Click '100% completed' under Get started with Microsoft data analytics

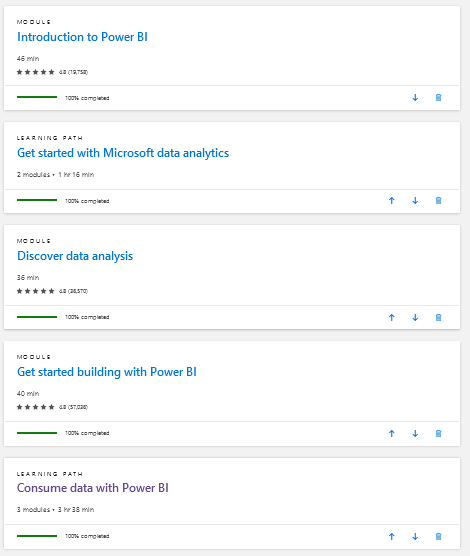[87, 201]
